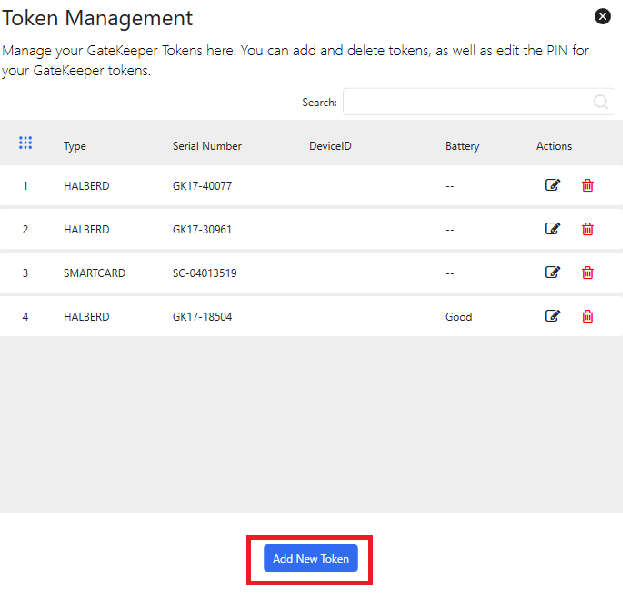Screen dimensions: 623x594
Task: Click the Actions column header
Action: (554, 146)
